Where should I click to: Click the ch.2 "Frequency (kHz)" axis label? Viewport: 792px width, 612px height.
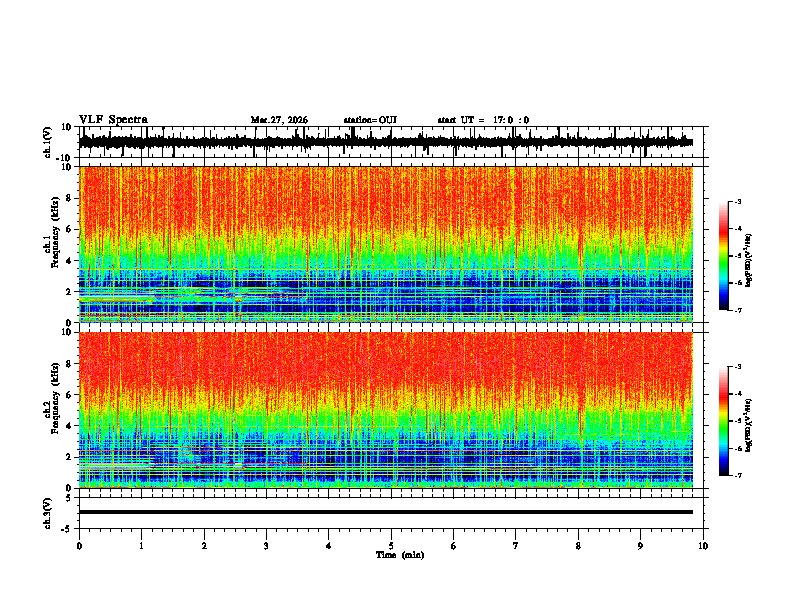[56, 398]
